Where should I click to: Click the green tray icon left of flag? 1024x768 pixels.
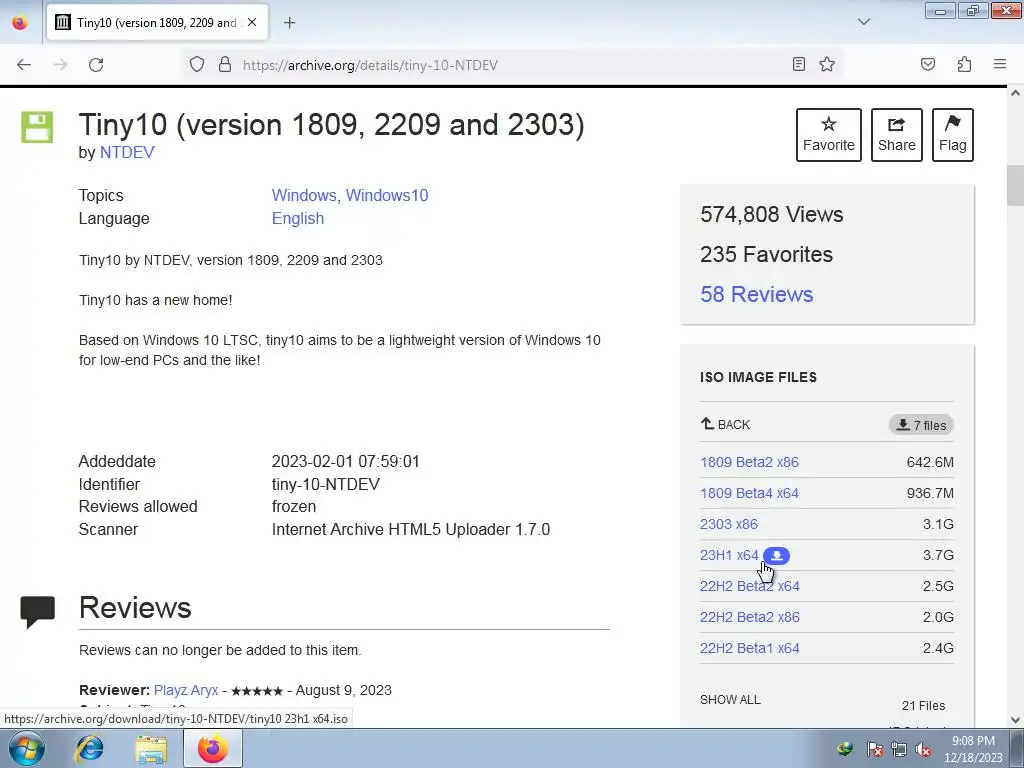coord(846,749)
